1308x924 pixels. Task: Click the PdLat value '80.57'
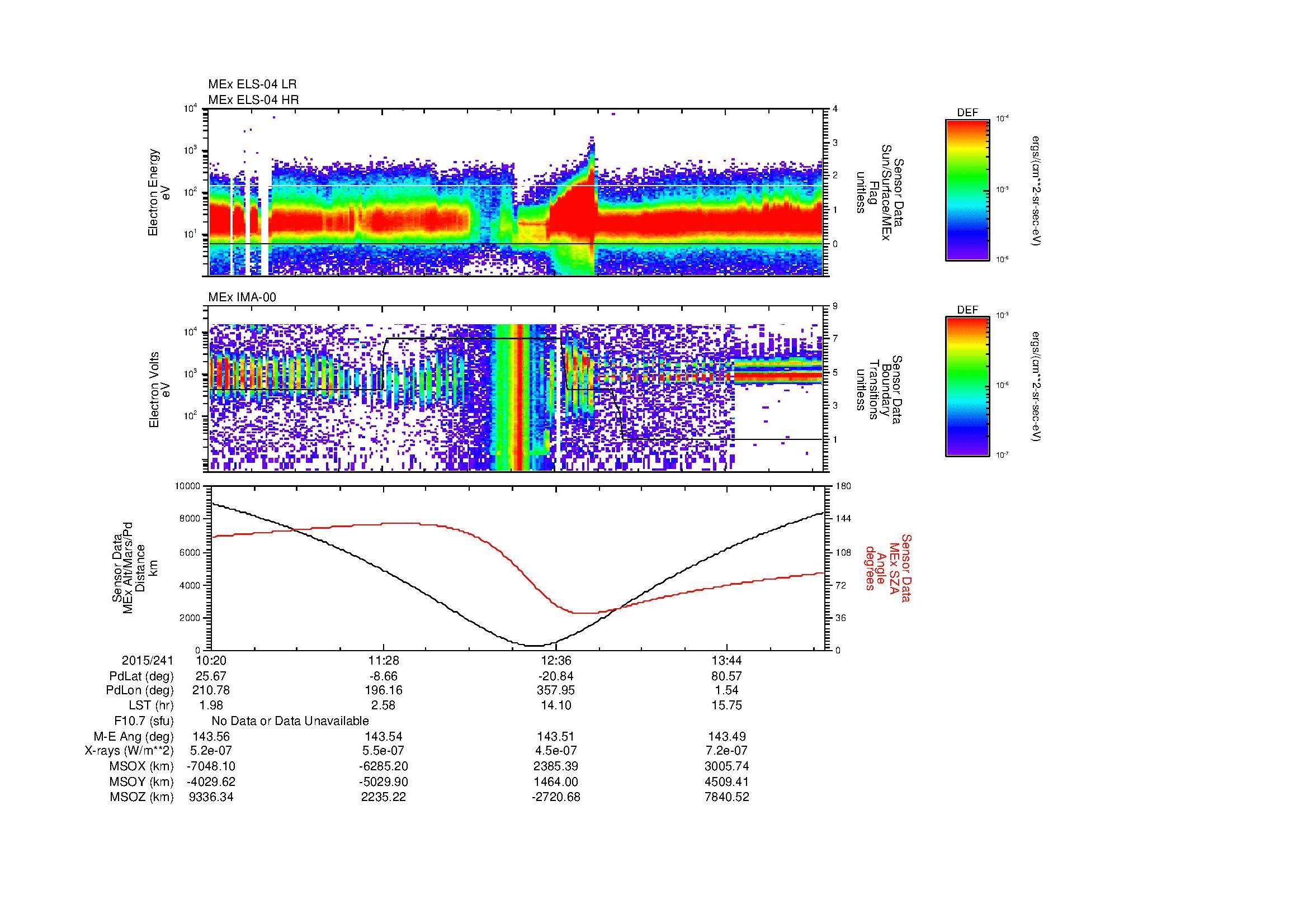[x=727, y=676]
